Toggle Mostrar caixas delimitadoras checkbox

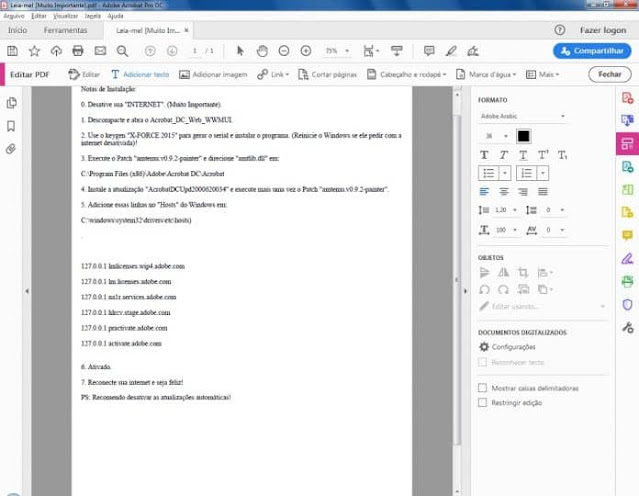coord(483,388)
